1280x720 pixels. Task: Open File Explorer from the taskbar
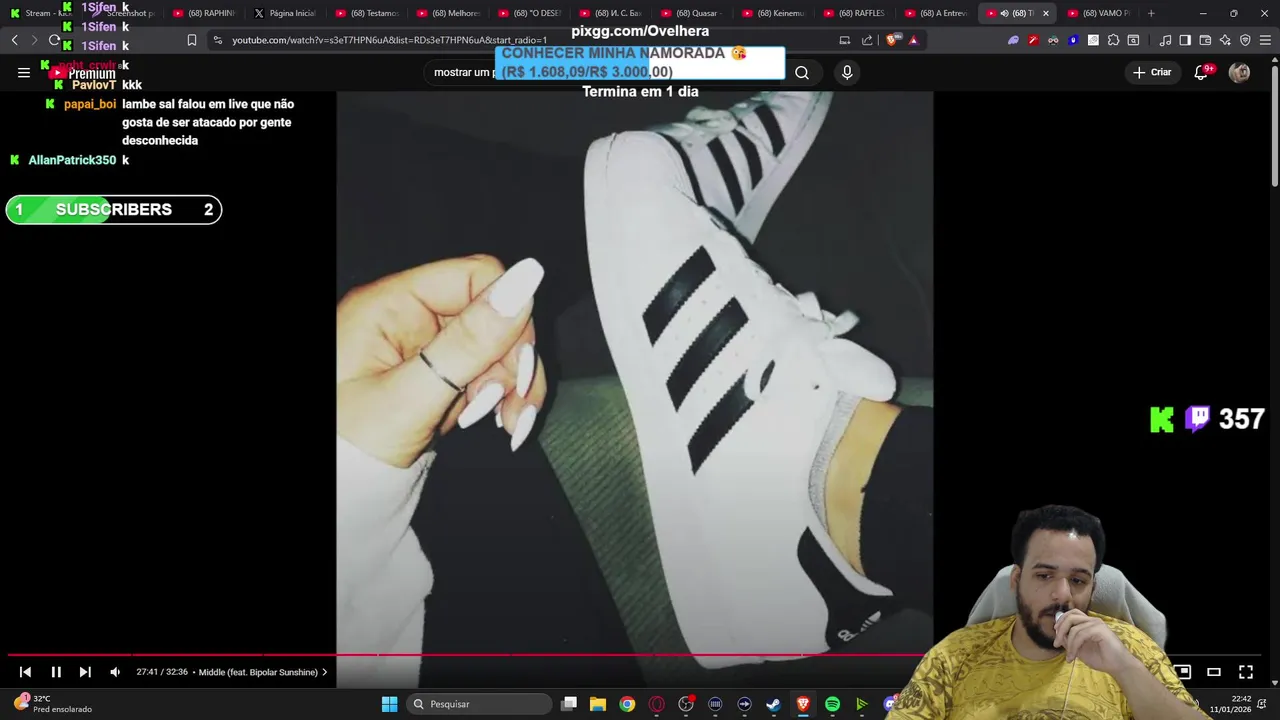pyautogui.click(x=598, y=704)
